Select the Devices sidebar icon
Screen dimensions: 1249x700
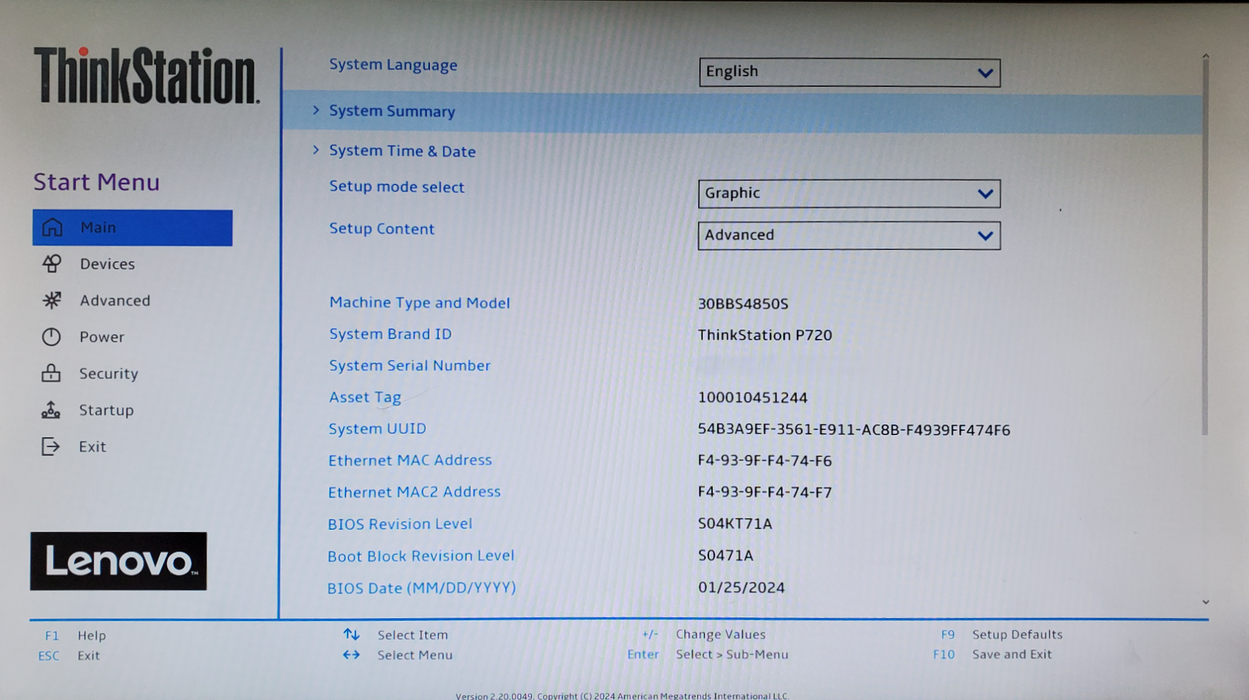click(x=51, y=263)
